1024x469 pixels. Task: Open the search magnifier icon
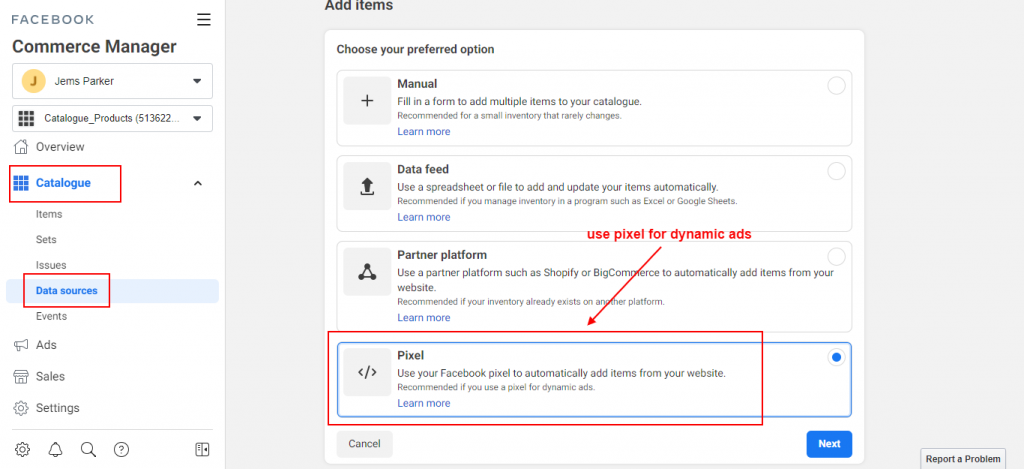tap(88, 449)
